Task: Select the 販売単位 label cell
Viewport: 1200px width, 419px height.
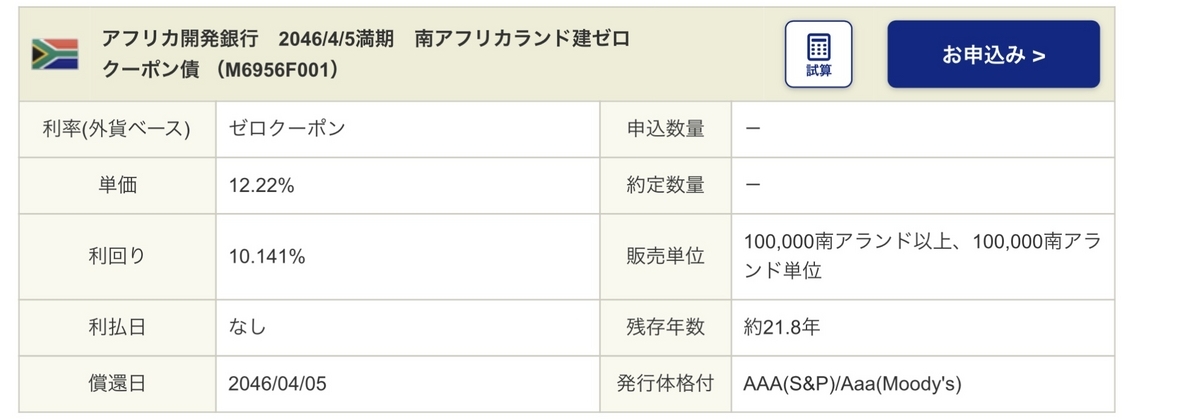Action: 665,256
